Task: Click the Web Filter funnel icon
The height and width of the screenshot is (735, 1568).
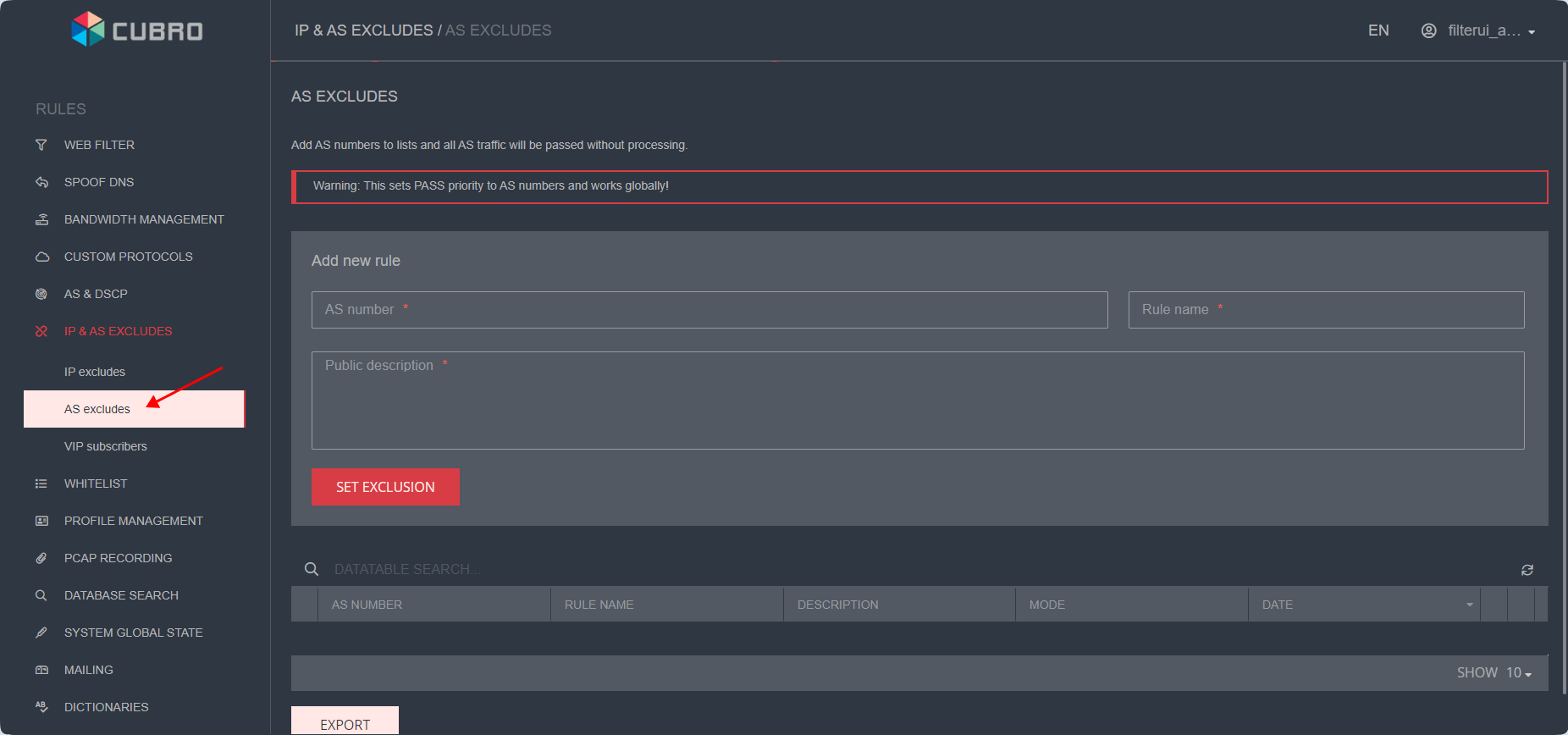Action: tap(41, 145)
